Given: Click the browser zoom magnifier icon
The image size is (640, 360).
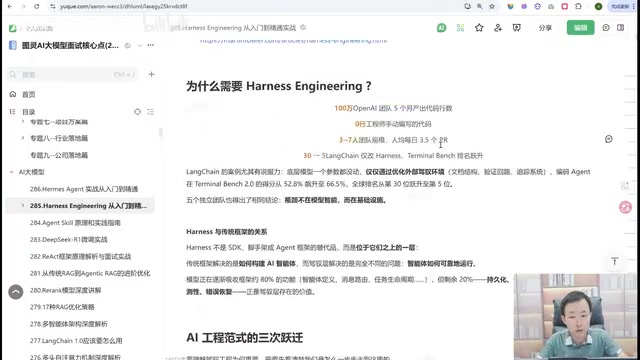Looking at the screenshot, I should tap(480, 7).
